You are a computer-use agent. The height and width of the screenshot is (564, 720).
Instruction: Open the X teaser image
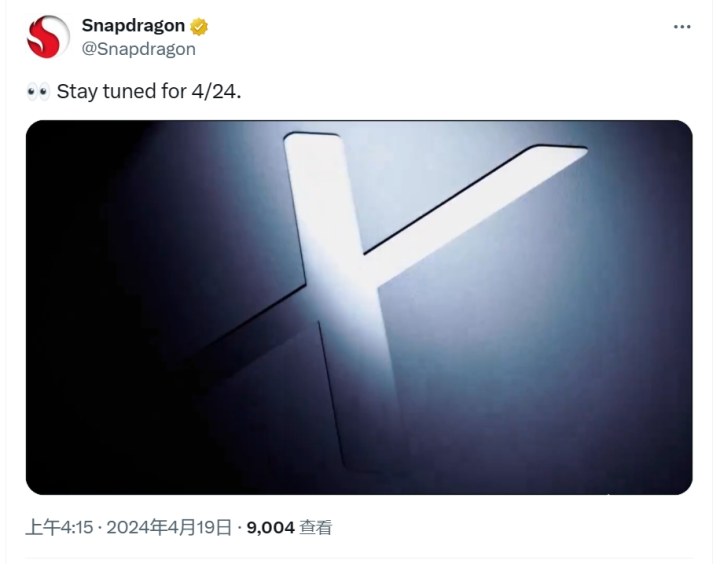(359, 307)
